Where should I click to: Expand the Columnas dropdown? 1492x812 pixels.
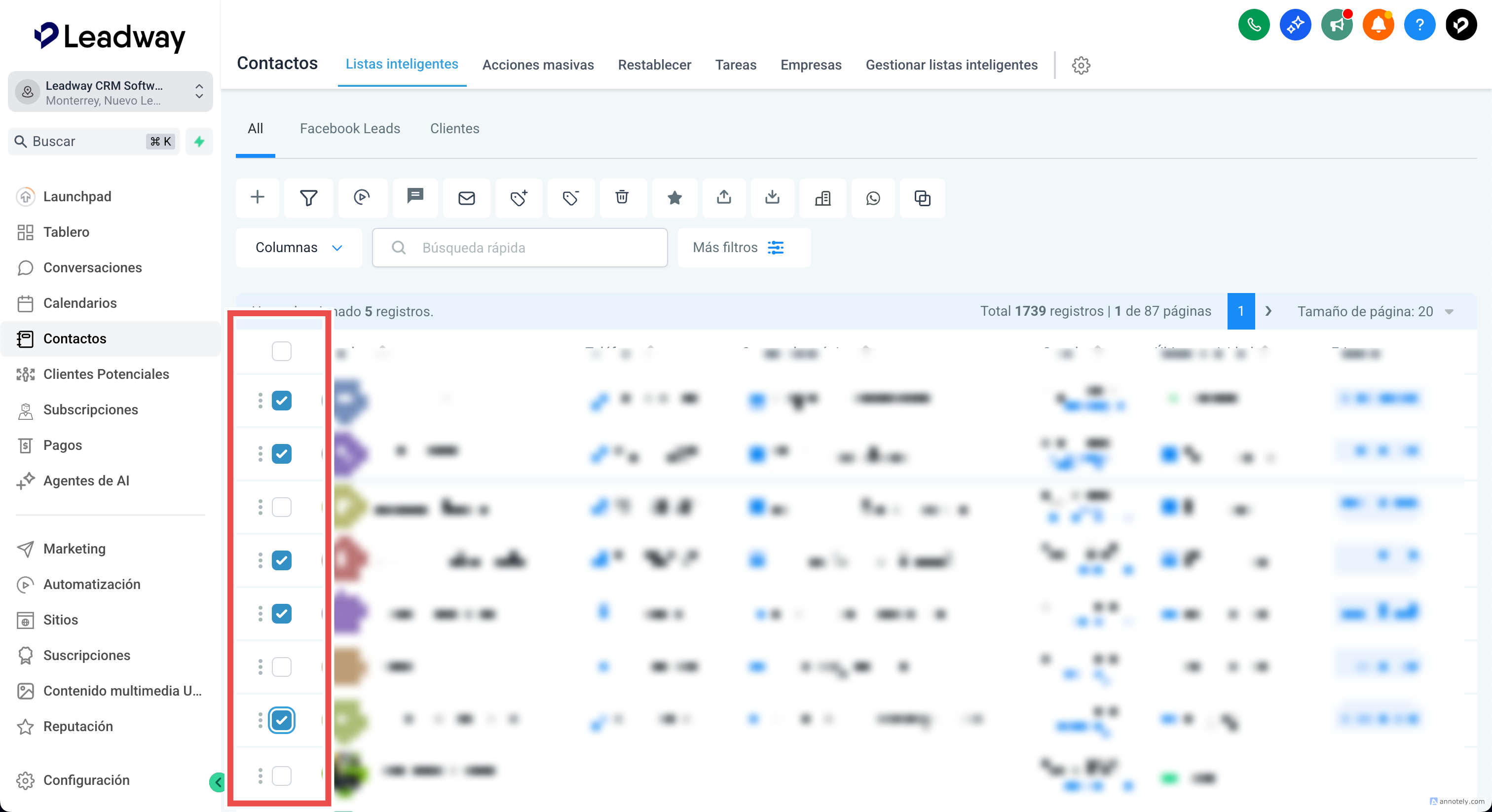(298, 247)
